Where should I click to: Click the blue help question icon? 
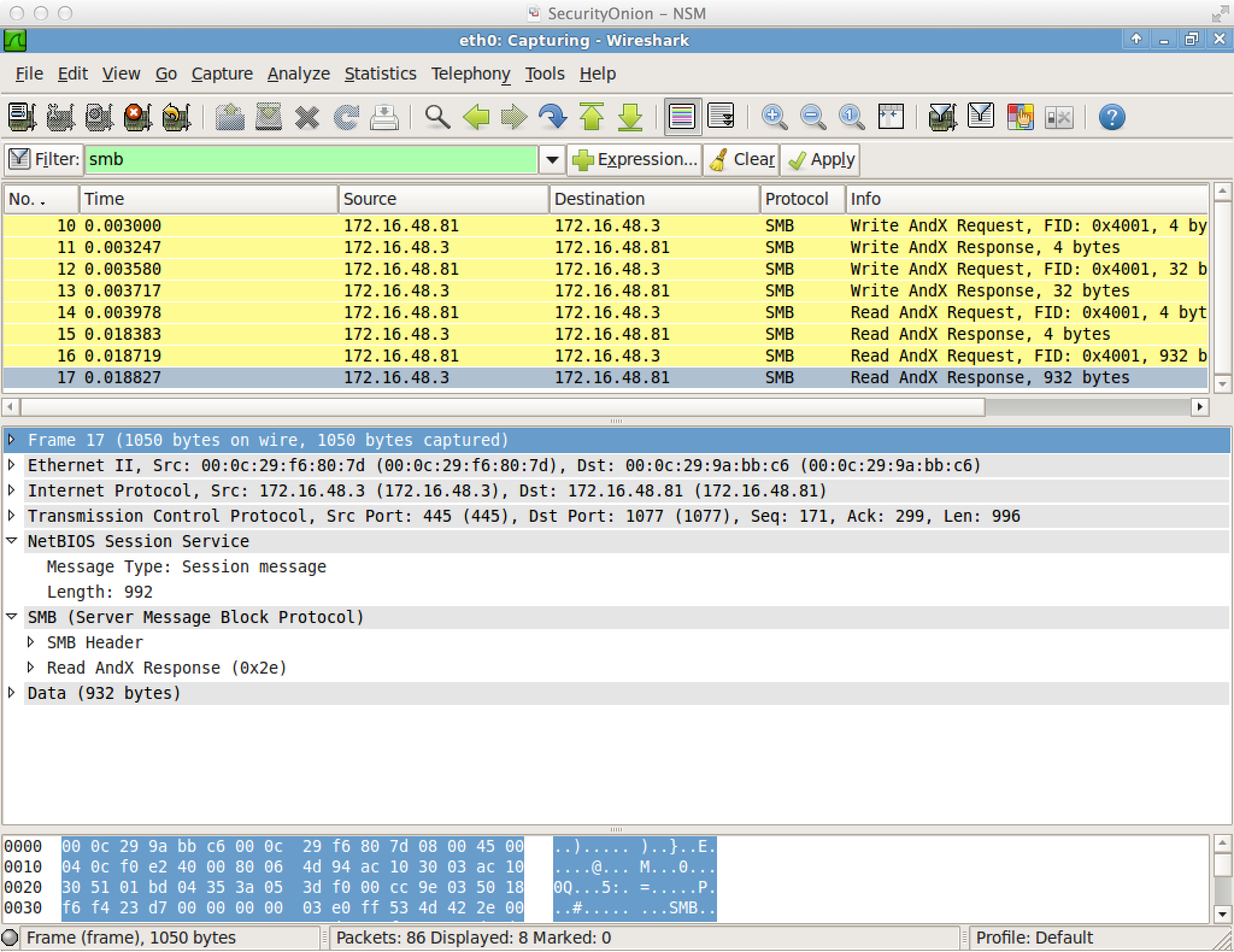tap(1112, 117)
